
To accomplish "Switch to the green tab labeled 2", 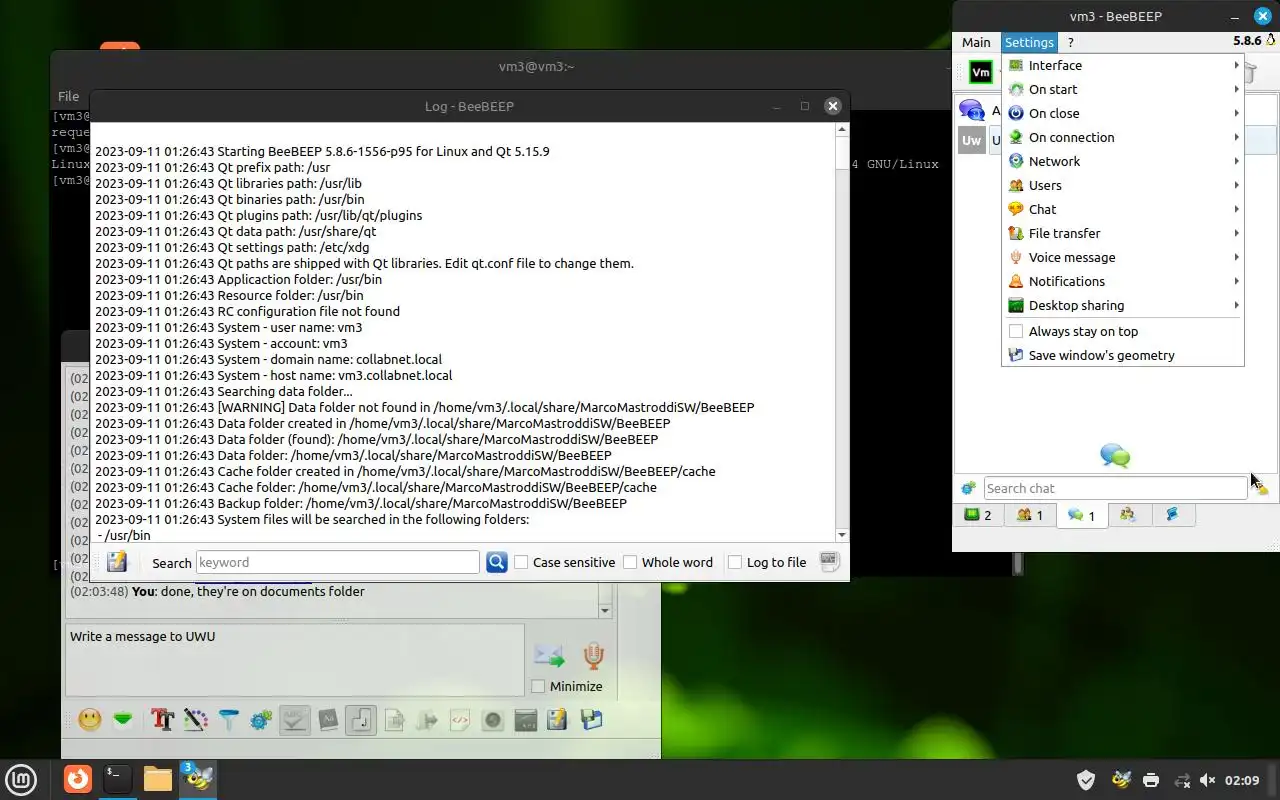I will [978, 515].
